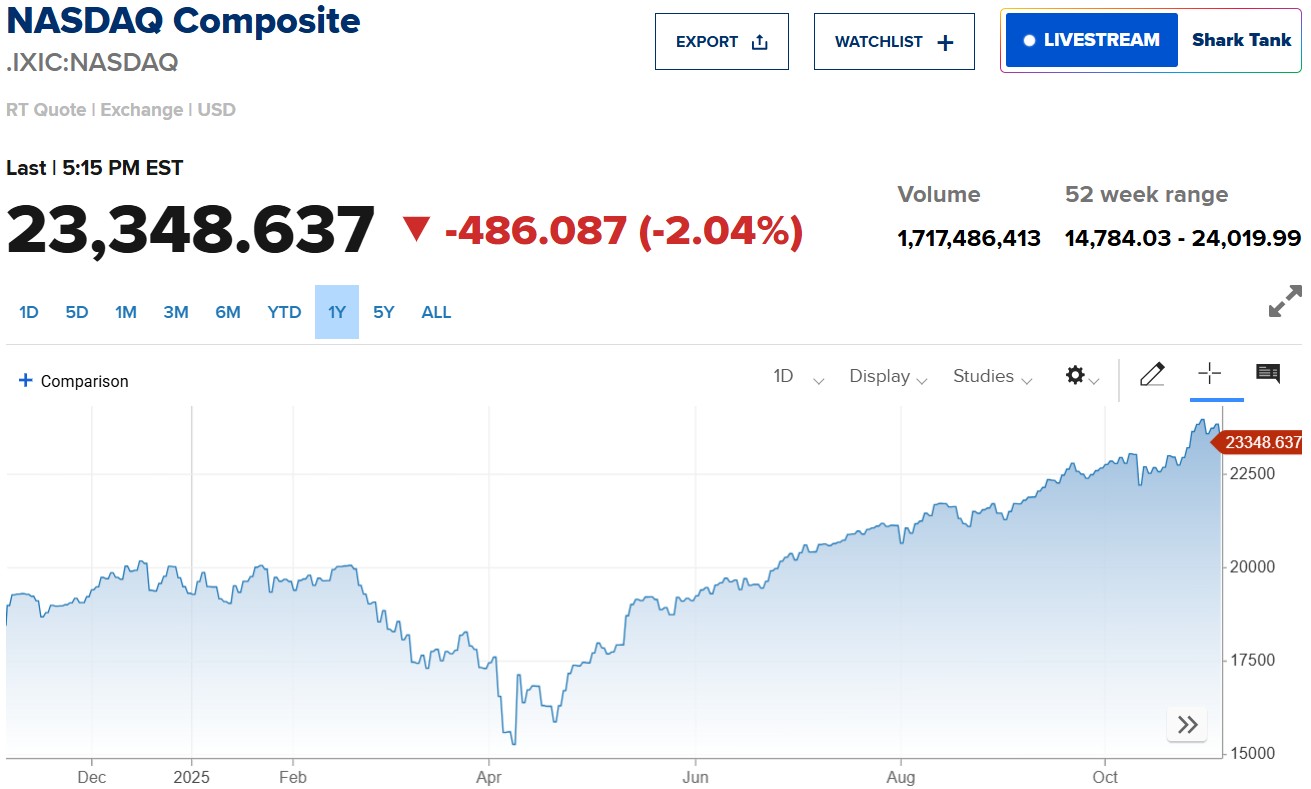The image size is (1311, 789).
Task: Select the YTD range tab
Action: 284,312
